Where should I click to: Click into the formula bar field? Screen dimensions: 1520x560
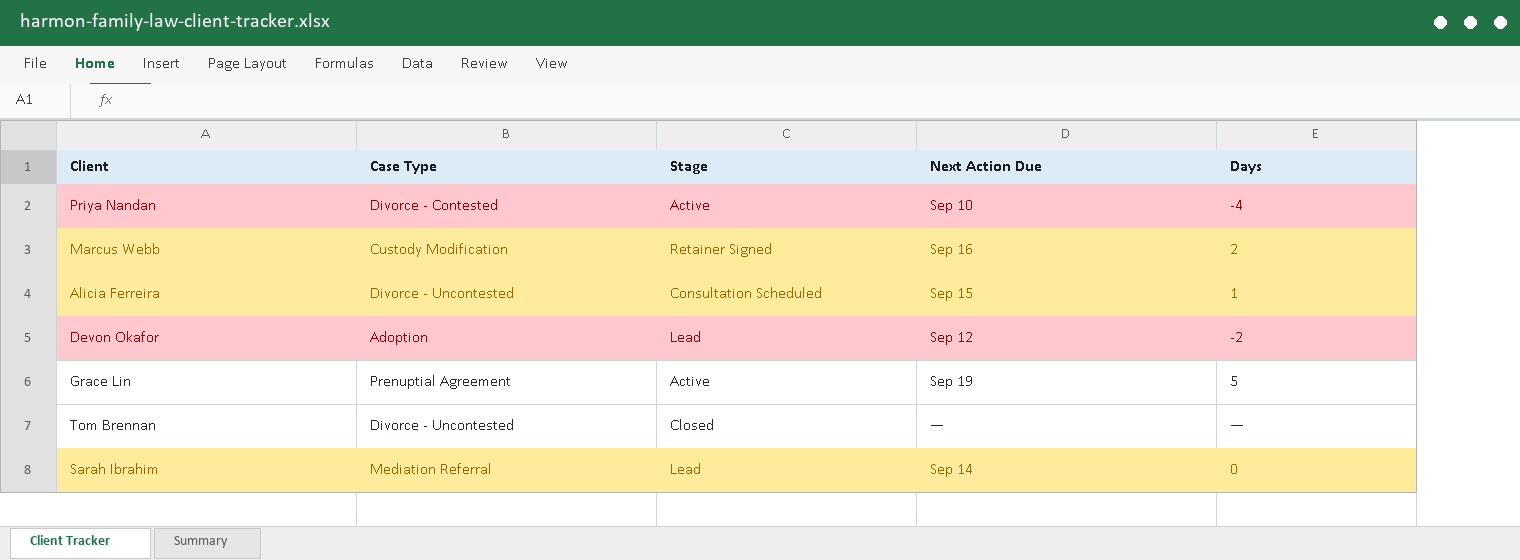point(820,100)
